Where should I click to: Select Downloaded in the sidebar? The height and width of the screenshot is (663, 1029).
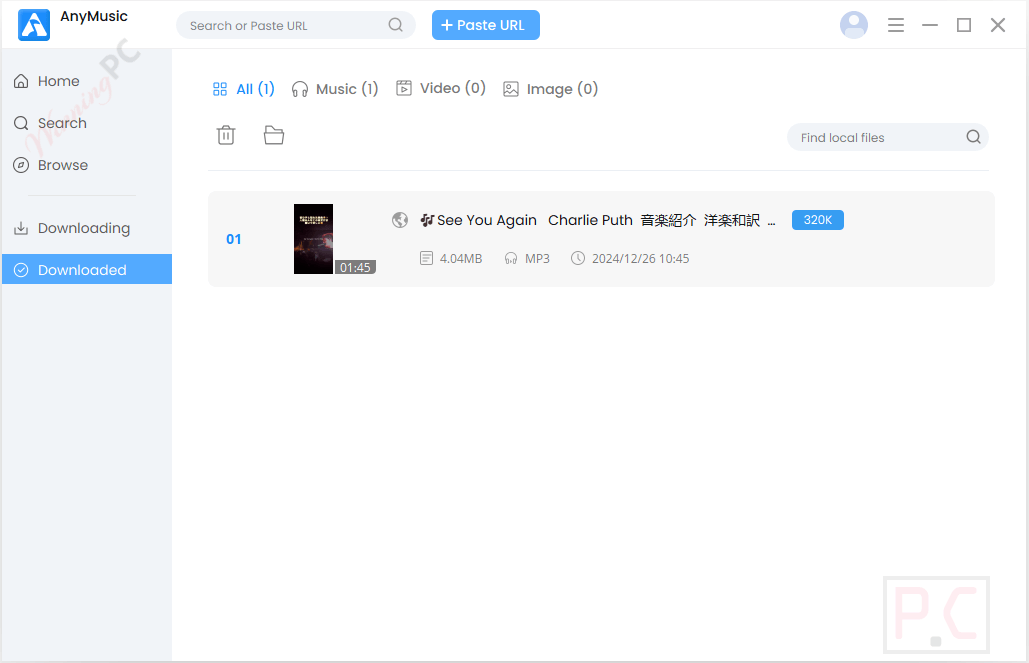pos(87,269)
